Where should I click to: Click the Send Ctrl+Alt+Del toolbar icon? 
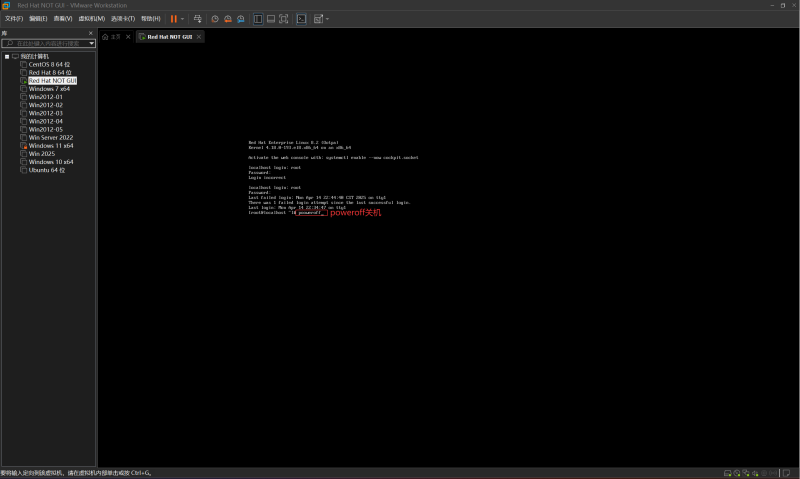(x=197, y=19)
